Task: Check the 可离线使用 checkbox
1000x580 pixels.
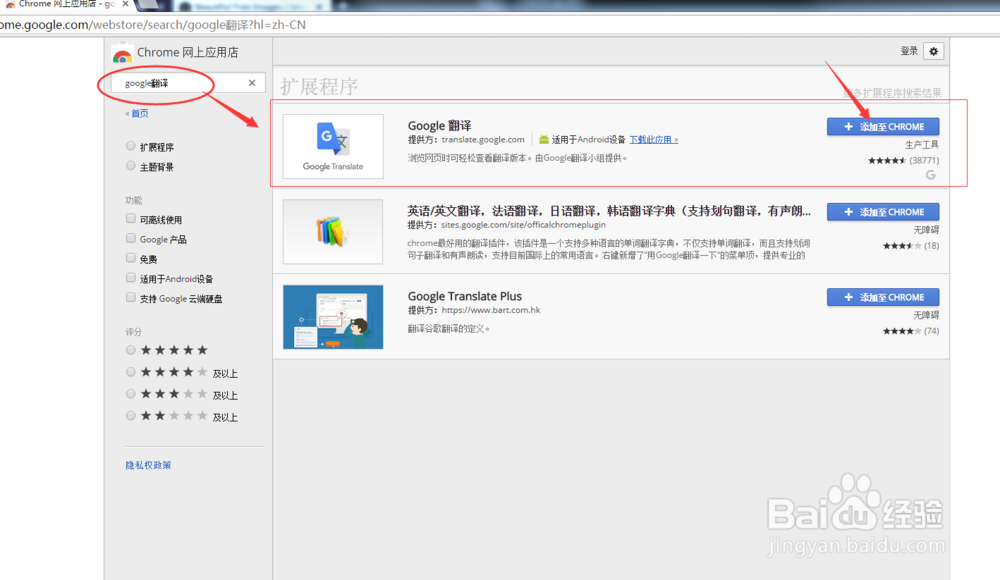Action: [131, 219]
